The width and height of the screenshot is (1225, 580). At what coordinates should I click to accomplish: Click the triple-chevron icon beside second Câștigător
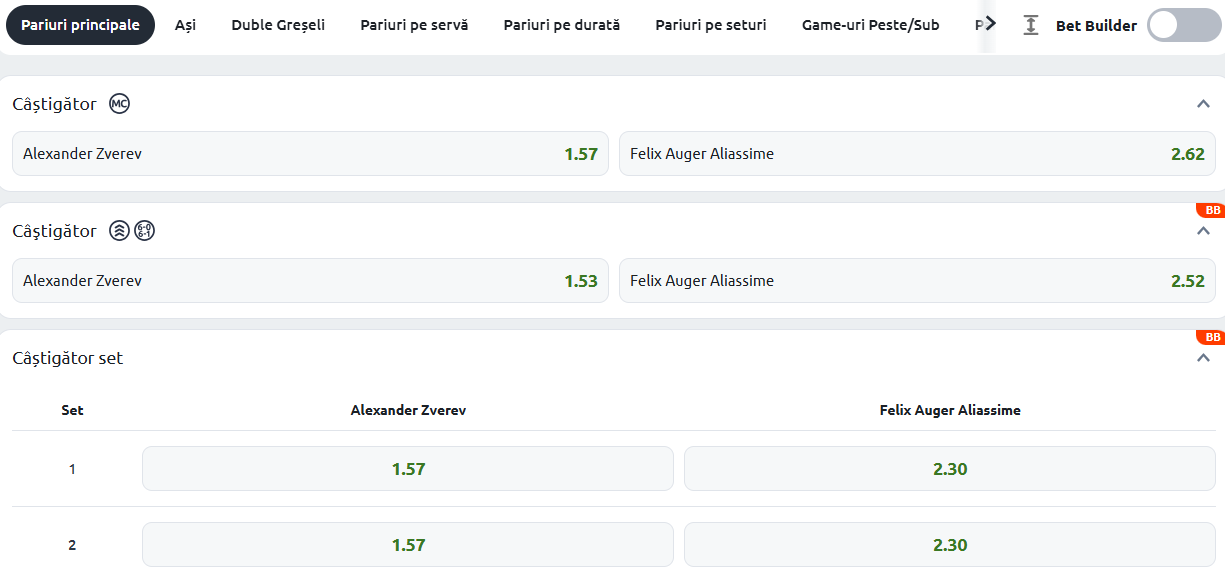click(119, 231)
